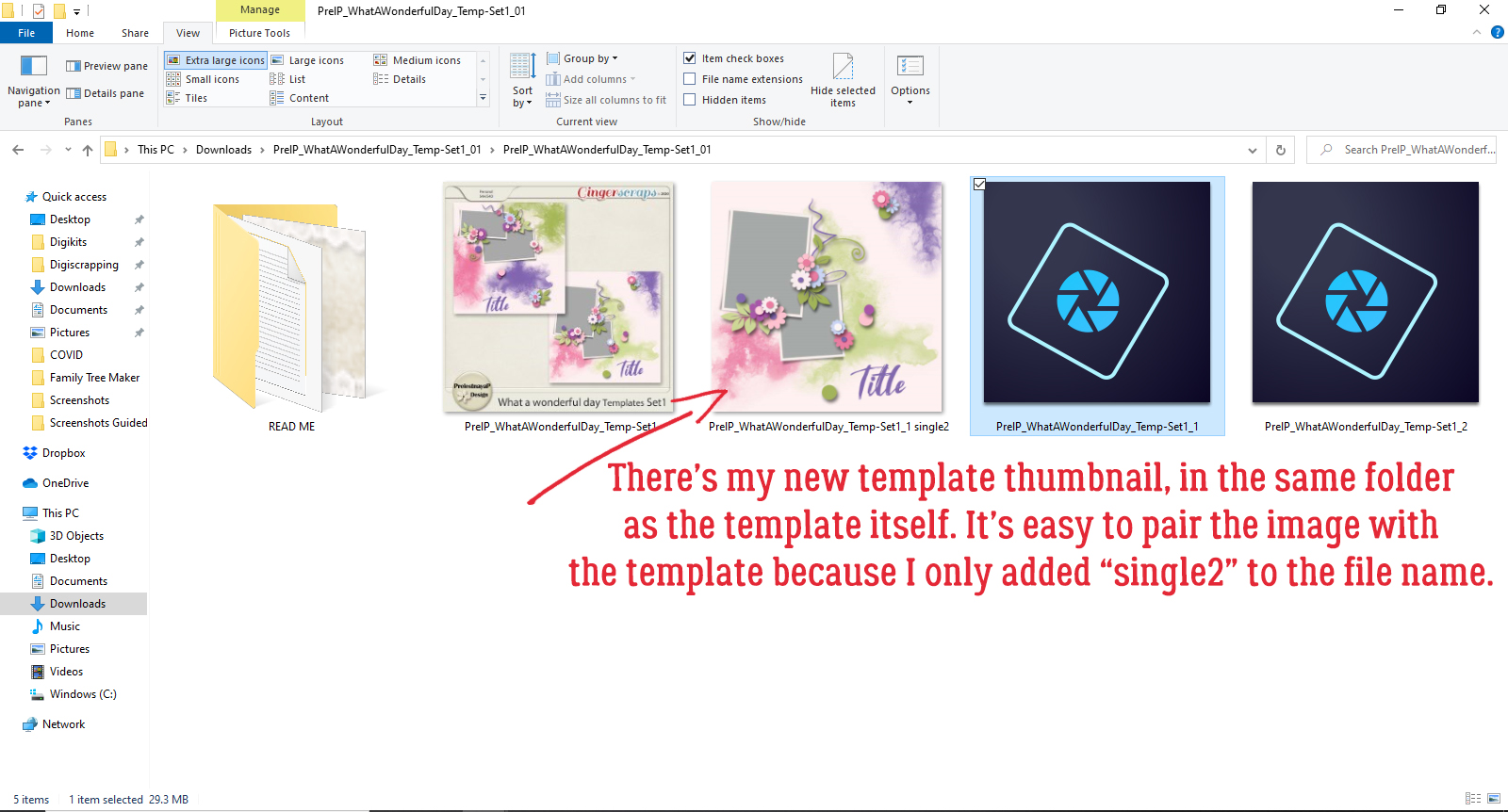The width and height of the screenshot is (1508, 812).
Task: Select the Temp-Set1_1 single2 thumbnail
Action: coord(827,297)
